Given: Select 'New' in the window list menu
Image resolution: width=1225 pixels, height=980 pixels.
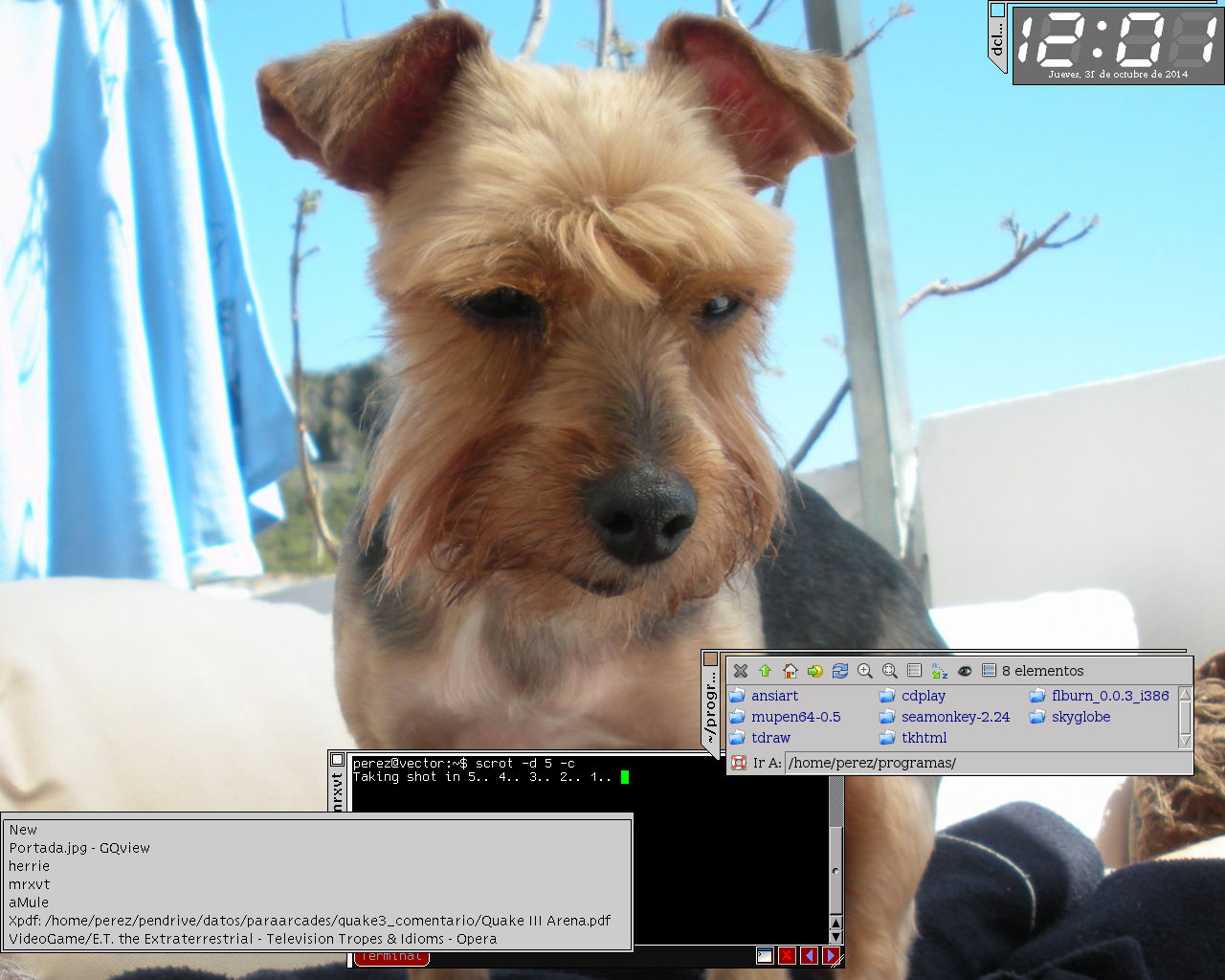Looking at the screenshot, I should (x=317, y=830).
